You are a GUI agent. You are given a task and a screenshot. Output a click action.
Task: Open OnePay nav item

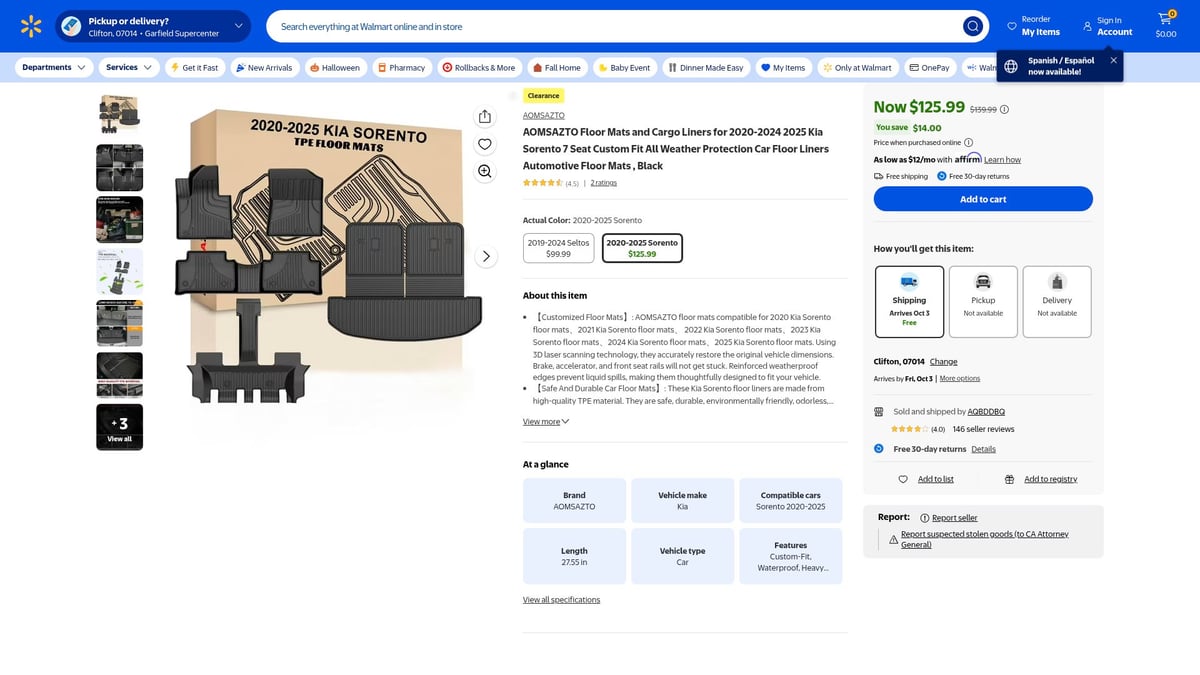[x=930, y=67]
